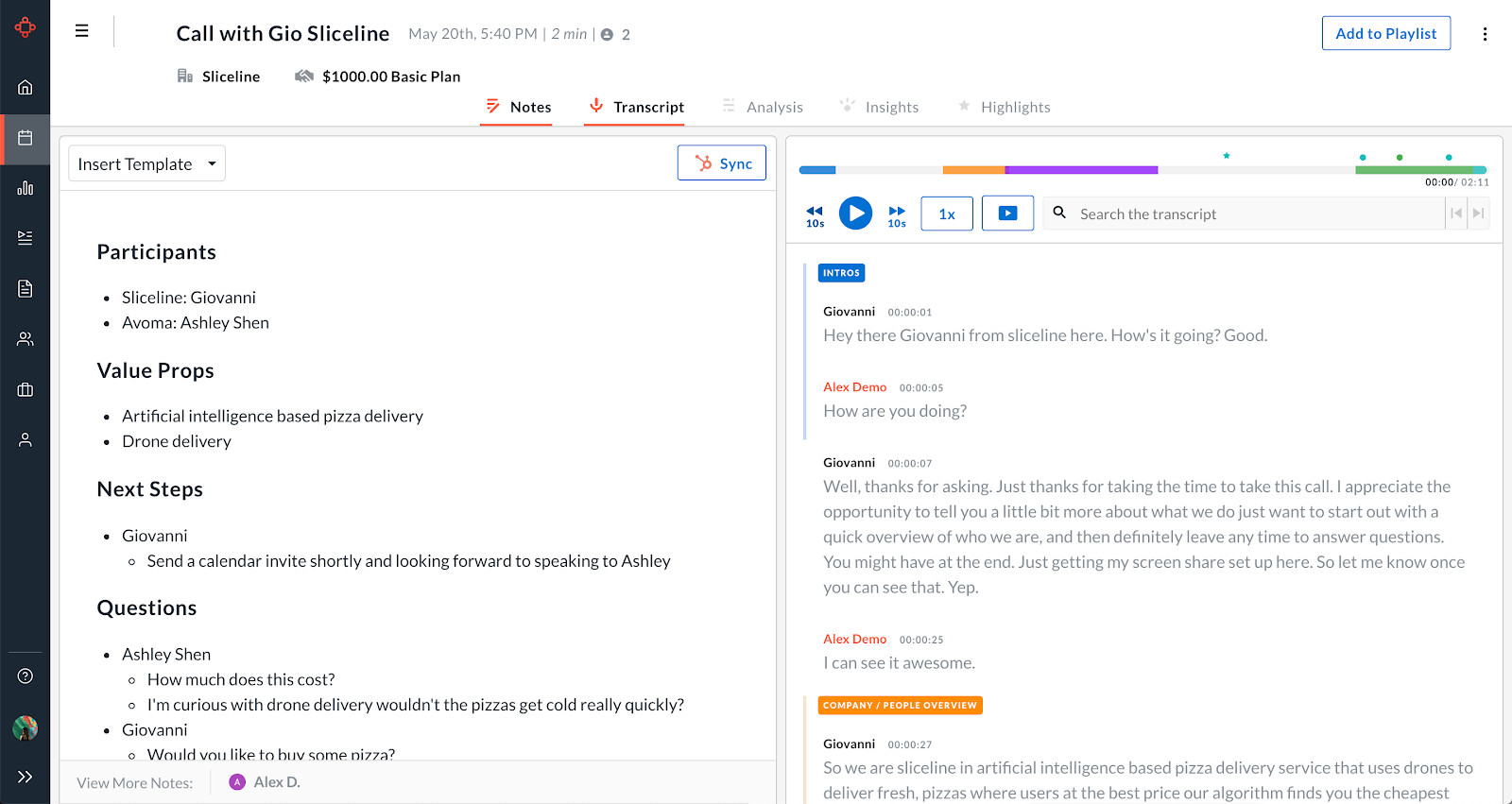This screenshot has height=804, width=1512.
Task: Click Add to Playlist button
Action: [1385, 33]
